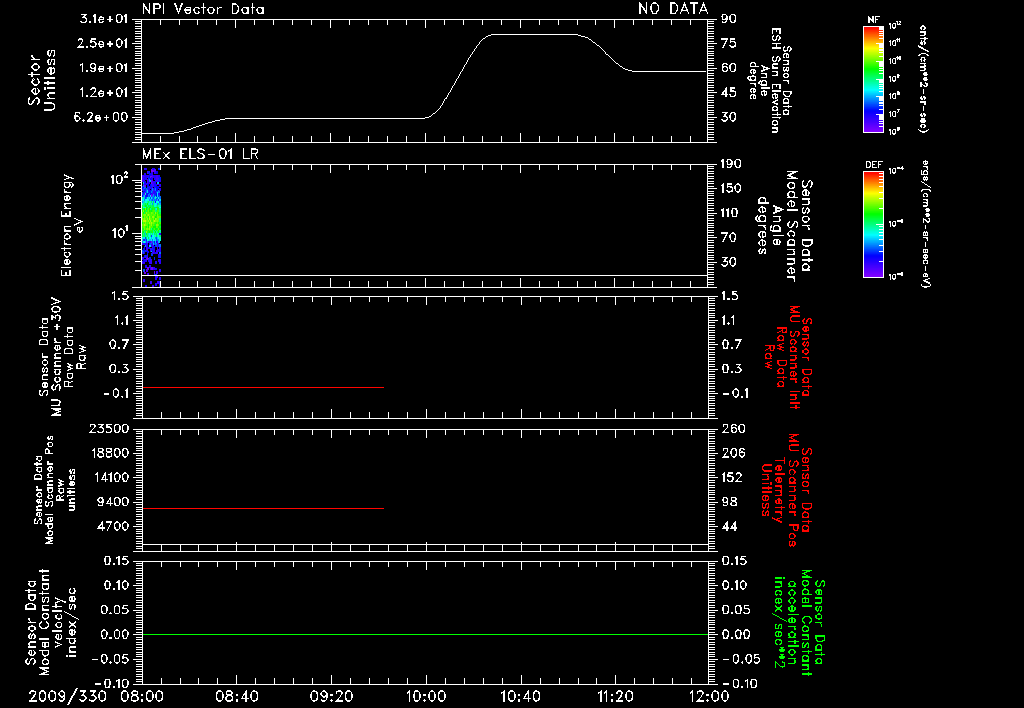Click the '60' Sun Elevation tick label
The width and height of the screenshot is (1024, 708).
[729, 68]
